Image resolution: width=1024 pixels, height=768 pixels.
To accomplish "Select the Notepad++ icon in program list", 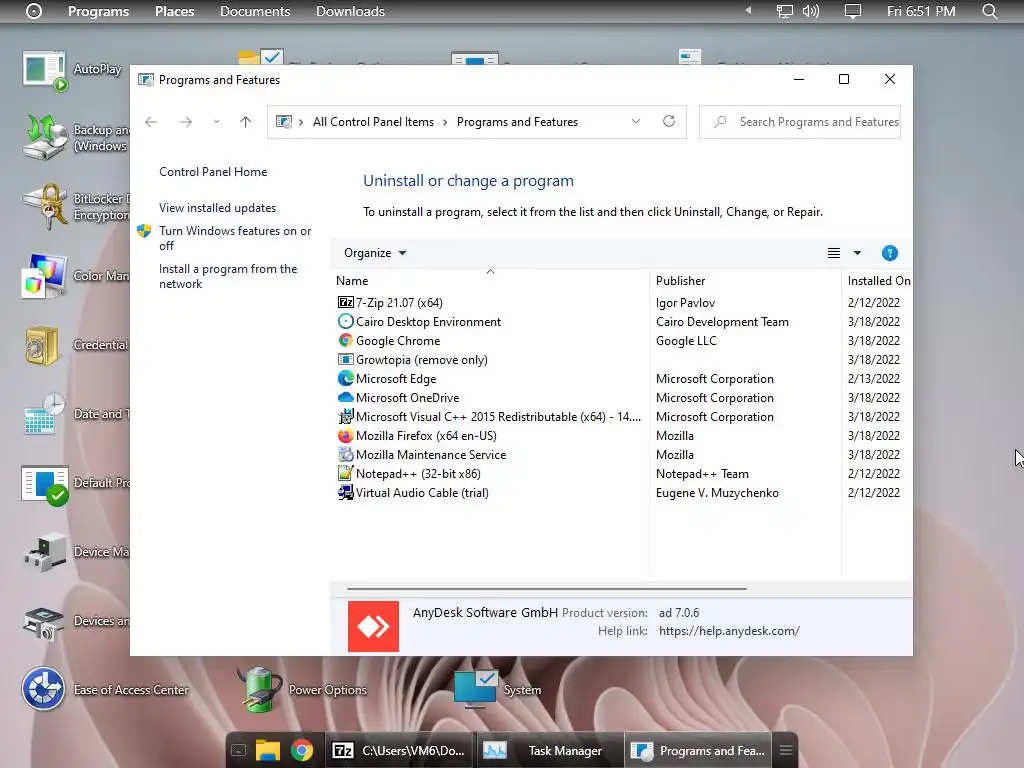I will (x=345, y=473).
